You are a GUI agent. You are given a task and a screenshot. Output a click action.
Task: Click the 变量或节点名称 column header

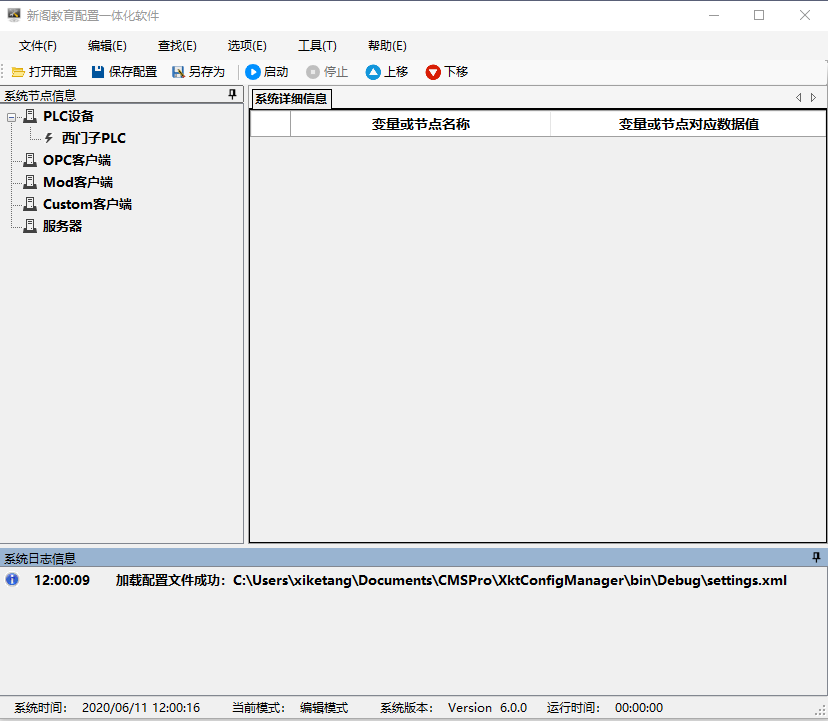pyautogui.click(x=420, y=124)
